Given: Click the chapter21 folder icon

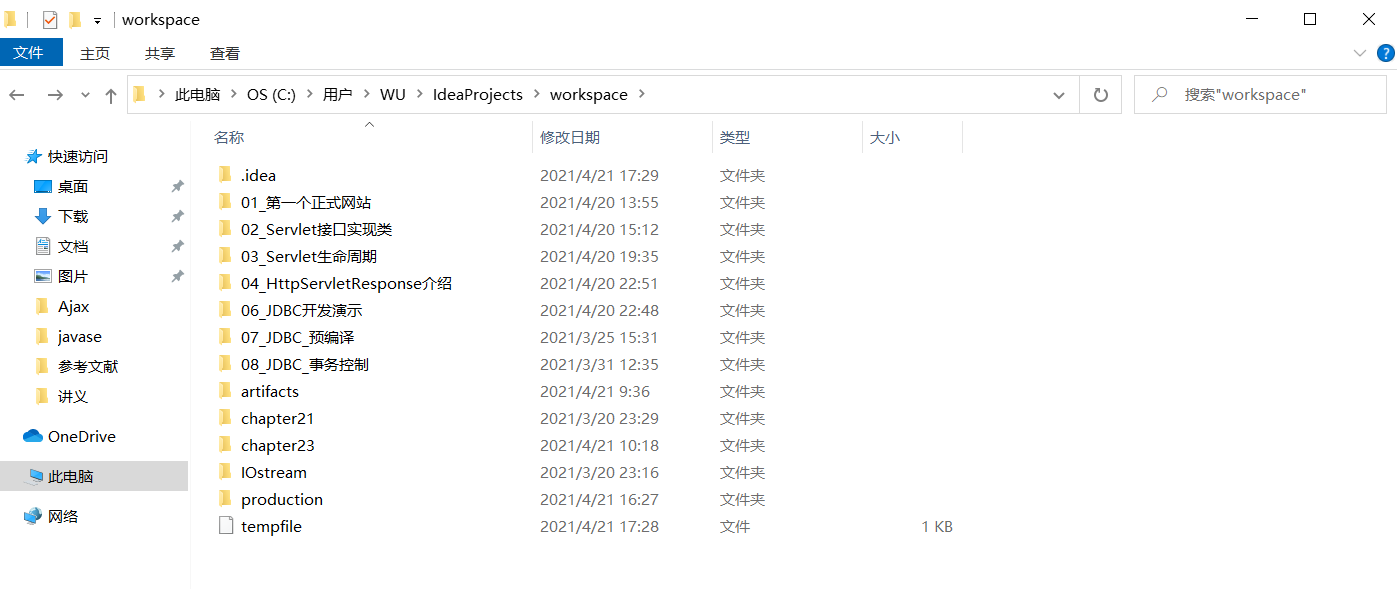Looking at the screenshot, I should (x=225, y=418).
